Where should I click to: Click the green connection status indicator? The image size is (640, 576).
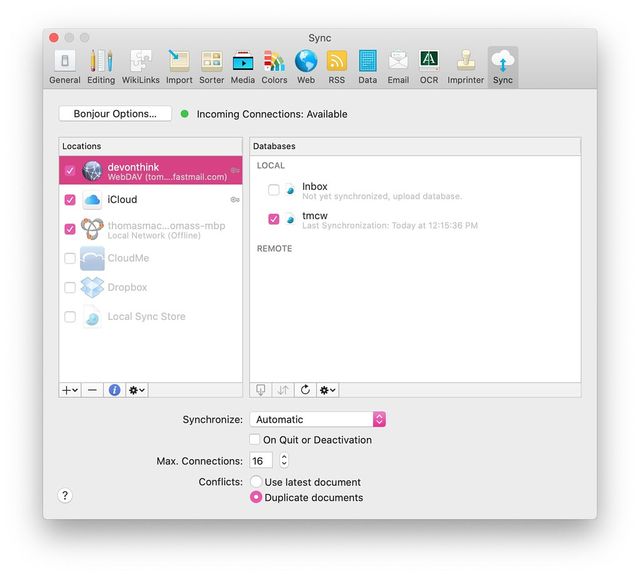point(184,114)
